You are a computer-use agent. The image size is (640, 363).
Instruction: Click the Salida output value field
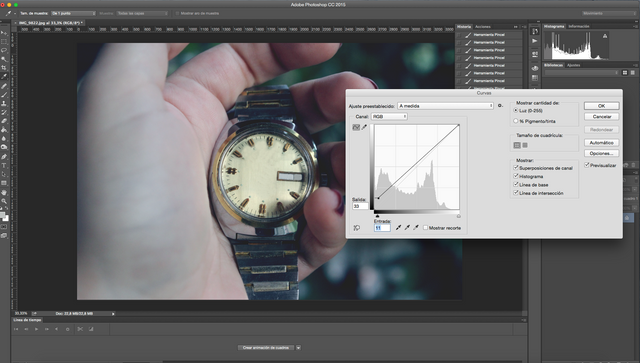[x=360, y=206]
